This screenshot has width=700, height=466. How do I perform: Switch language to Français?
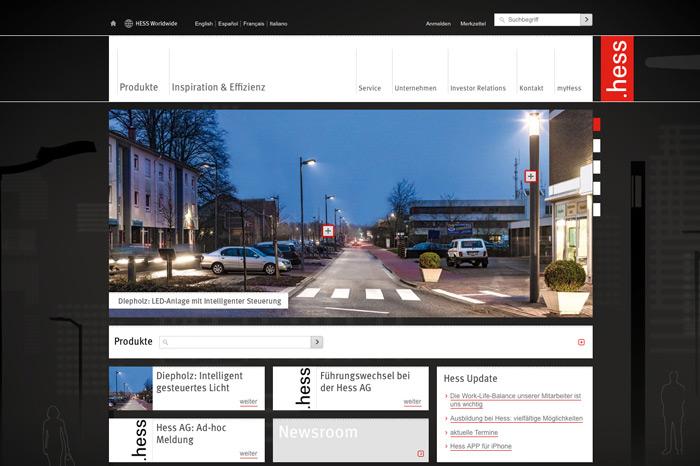254,24
